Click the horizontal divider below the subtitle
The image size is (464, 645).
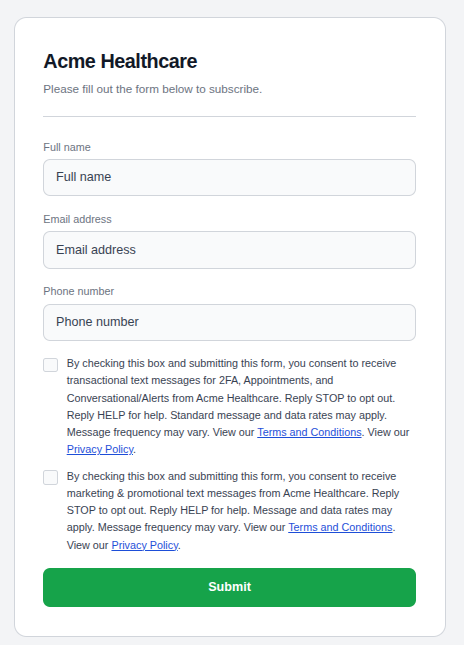tap(229, 116)
